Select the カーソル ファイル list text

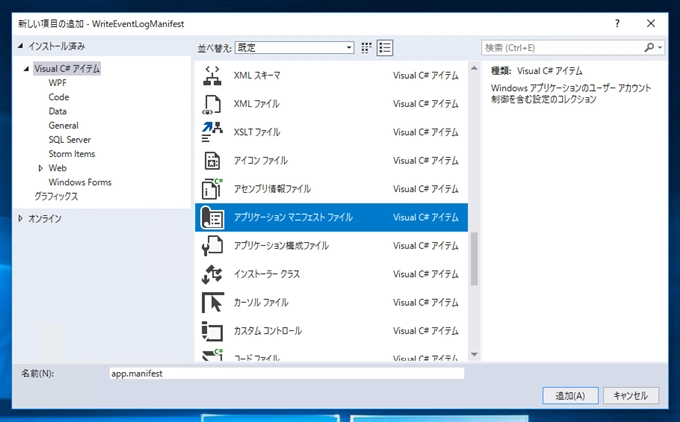(x=261, y=303)
